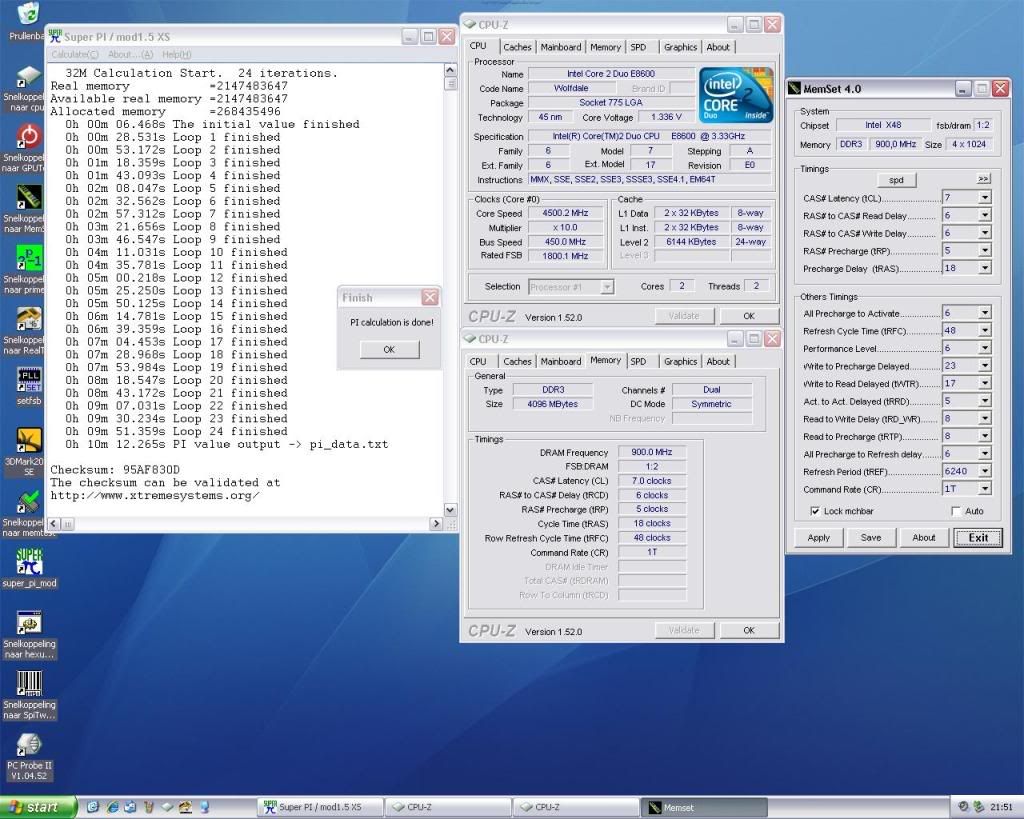Click the Super PI horizontal scrollbar right arrow
1024x819 pixels.
tap(436, 523)
